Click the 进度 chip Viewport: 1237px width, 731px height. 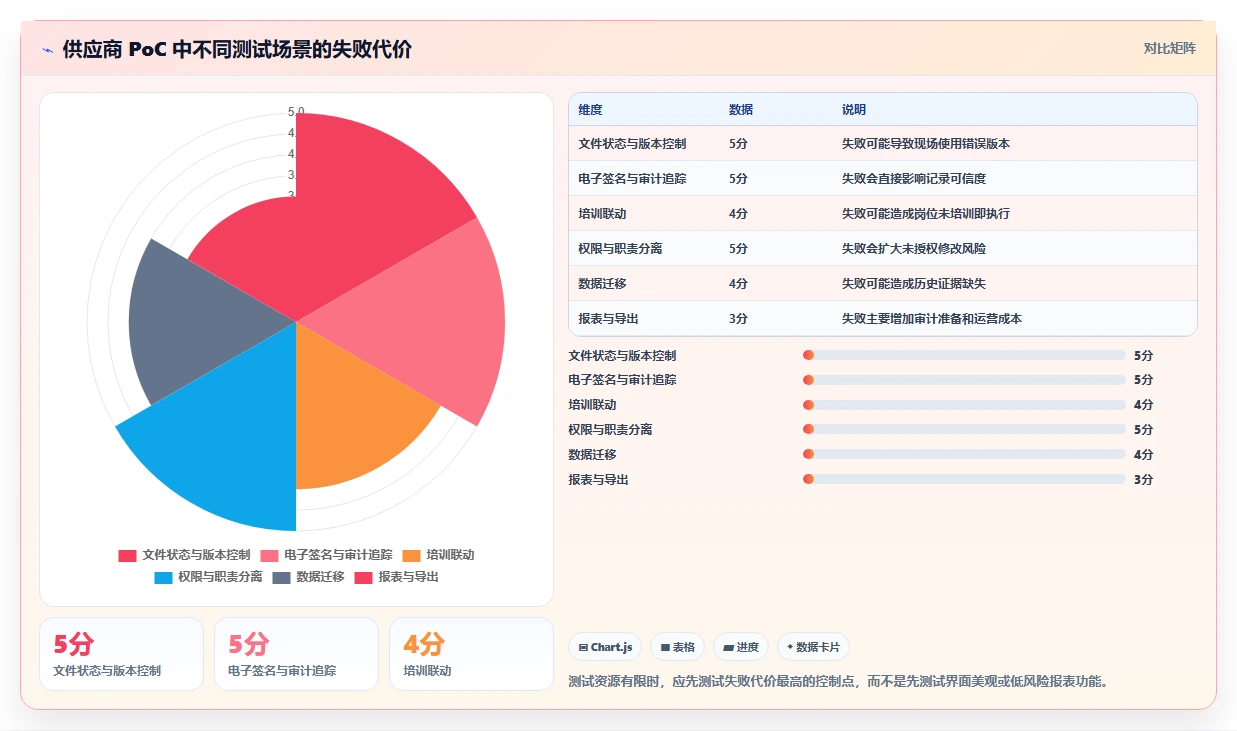tap(741, 647)
